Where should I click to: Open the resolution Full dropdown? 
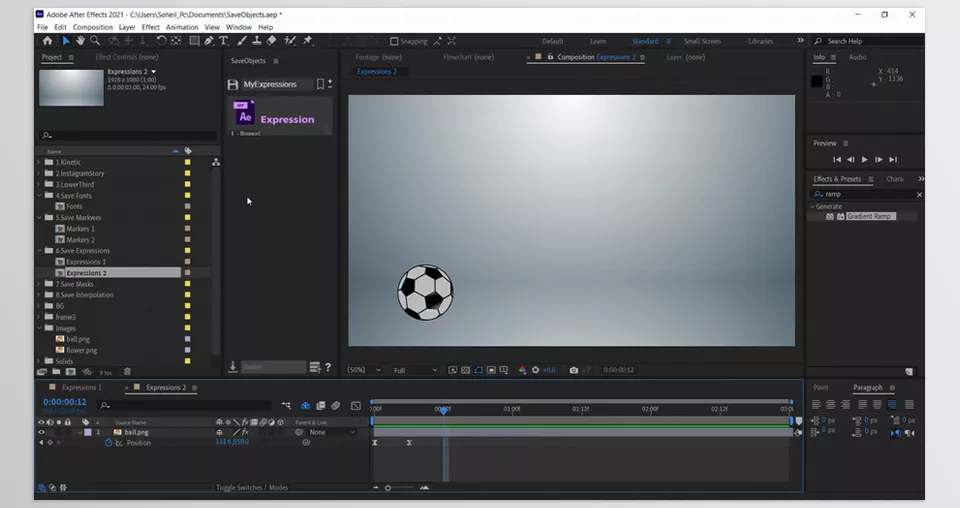tap(416, 370)
